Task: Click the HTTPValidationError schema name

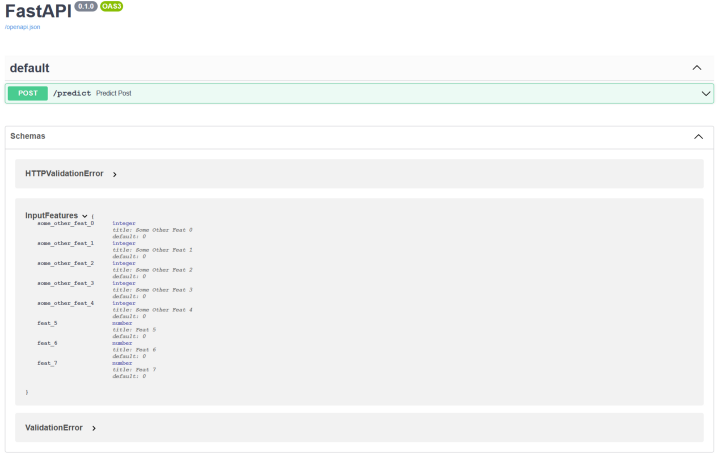Action: 64,174
